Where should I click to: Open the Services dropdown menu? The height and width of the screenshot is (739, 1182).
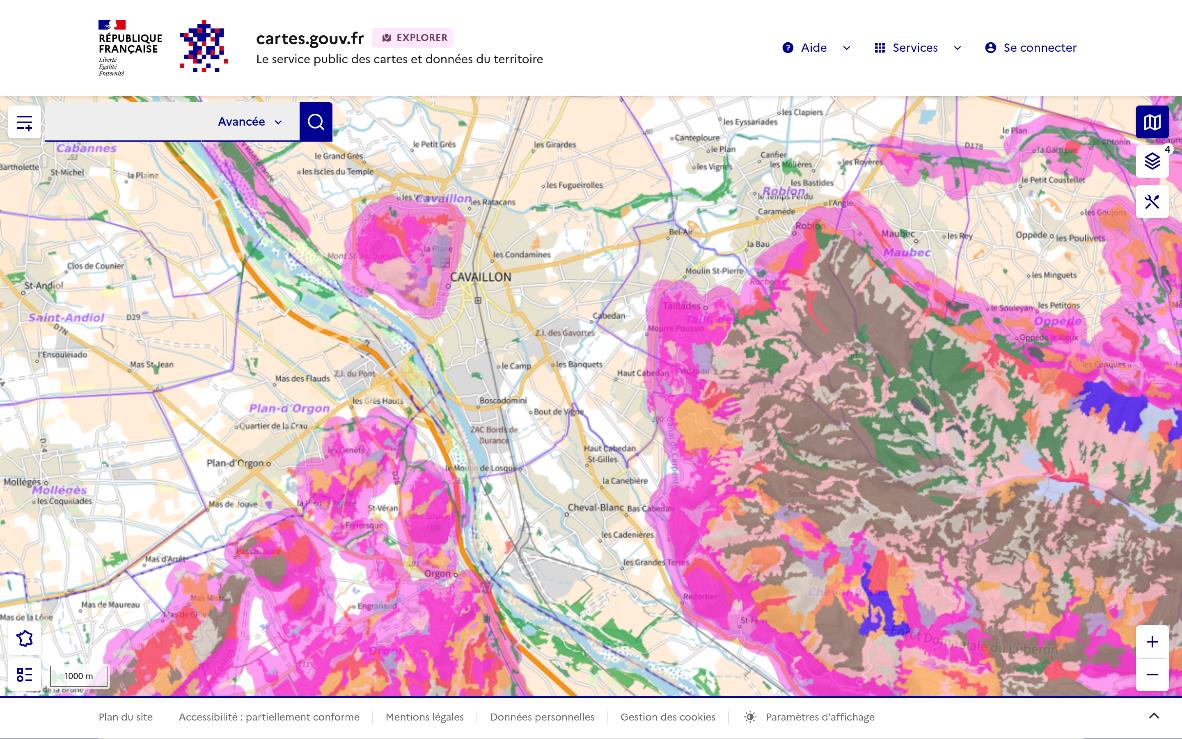(x=917, y=48)
